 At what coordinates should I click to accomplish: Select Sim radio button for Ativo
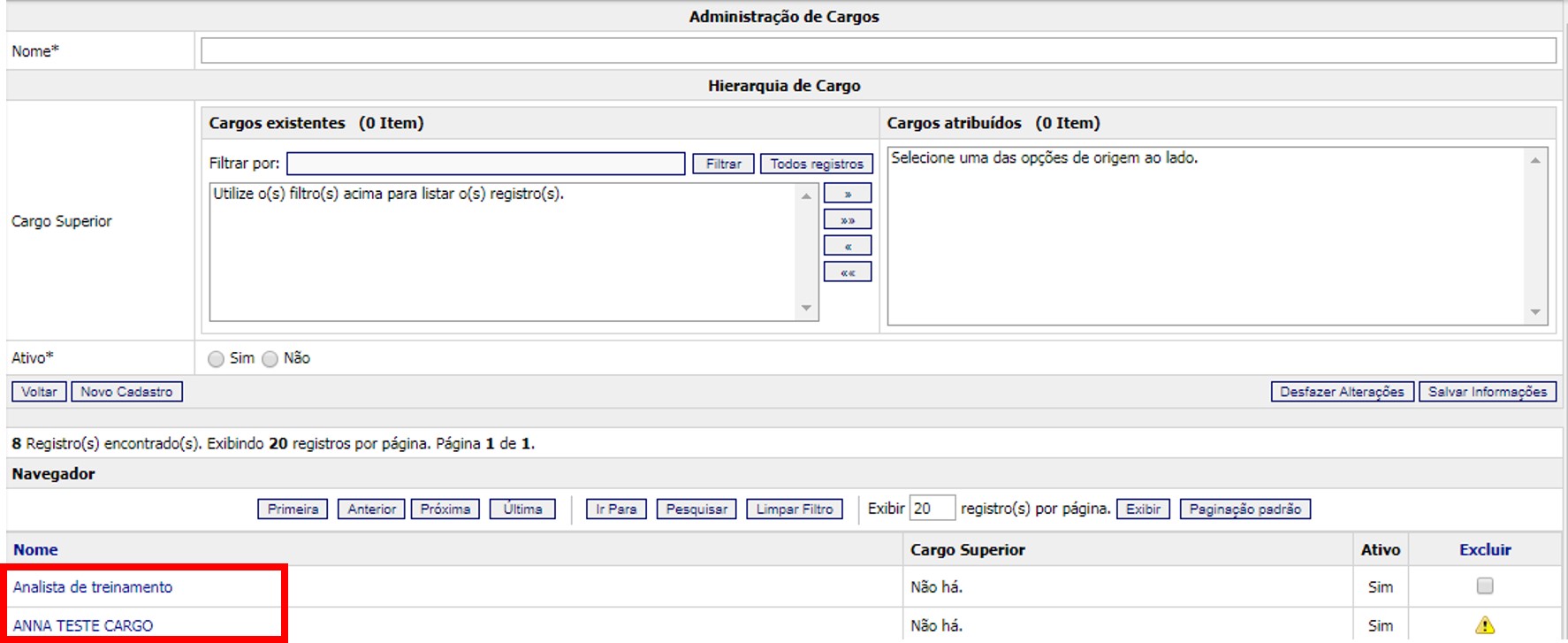tap(217, 359)
